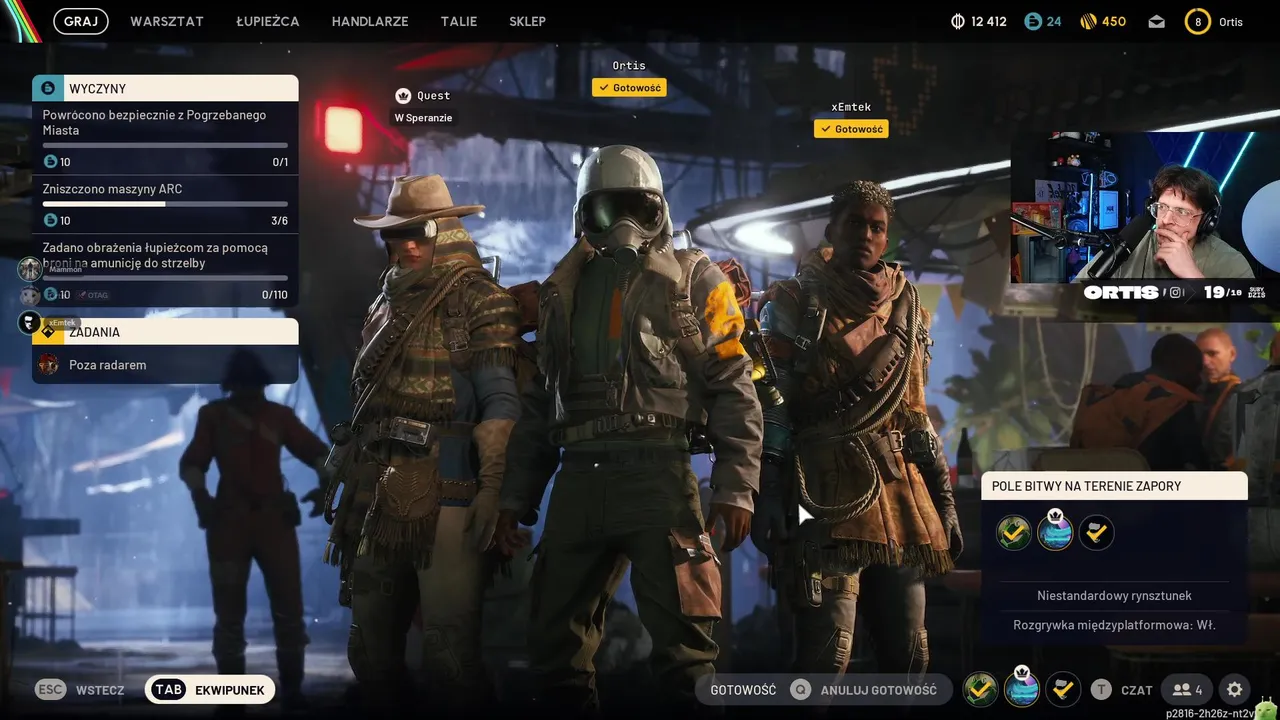Click the 3/6 progress counter
This screenshot has height=720, width=1280.
coord(279,221)
